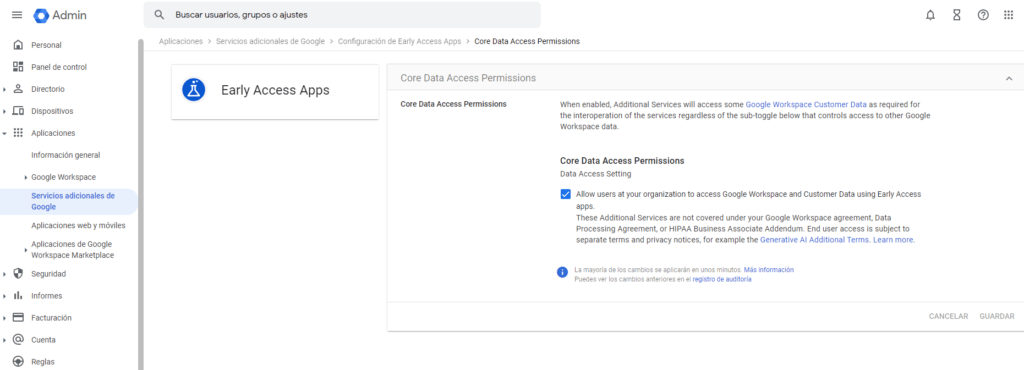Go to Servicios adicionales de Google breadcrumb
This screenshot has height=370, width=1024.
(x=270, y=41)
